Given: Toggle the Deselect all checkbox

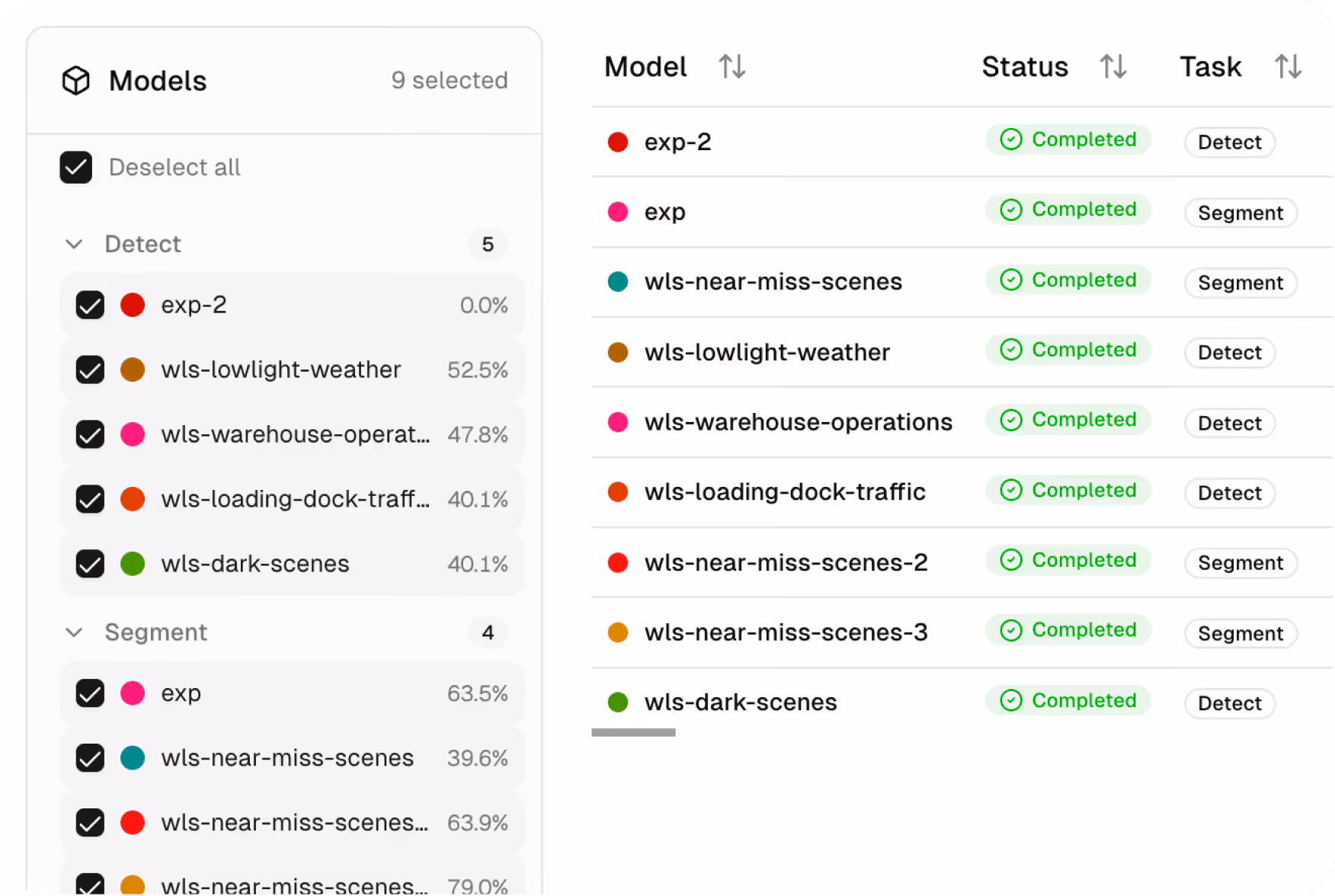Looking at the screenshot, I should click(76, 168).
